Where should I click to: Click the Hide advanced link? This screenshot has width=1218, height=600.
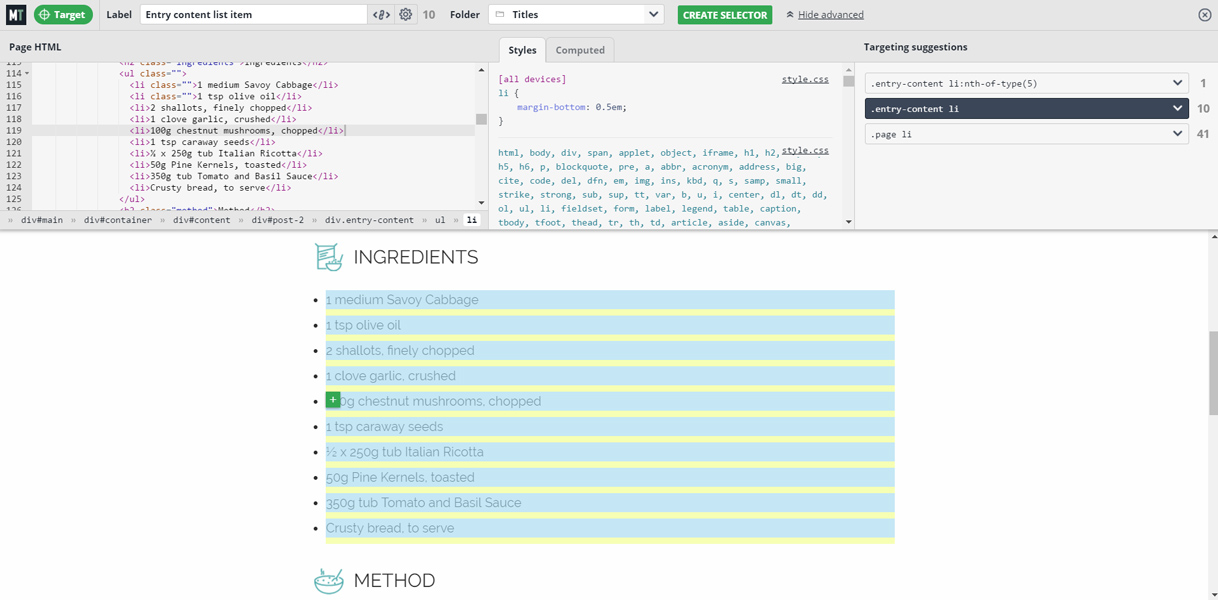[830, 15]
